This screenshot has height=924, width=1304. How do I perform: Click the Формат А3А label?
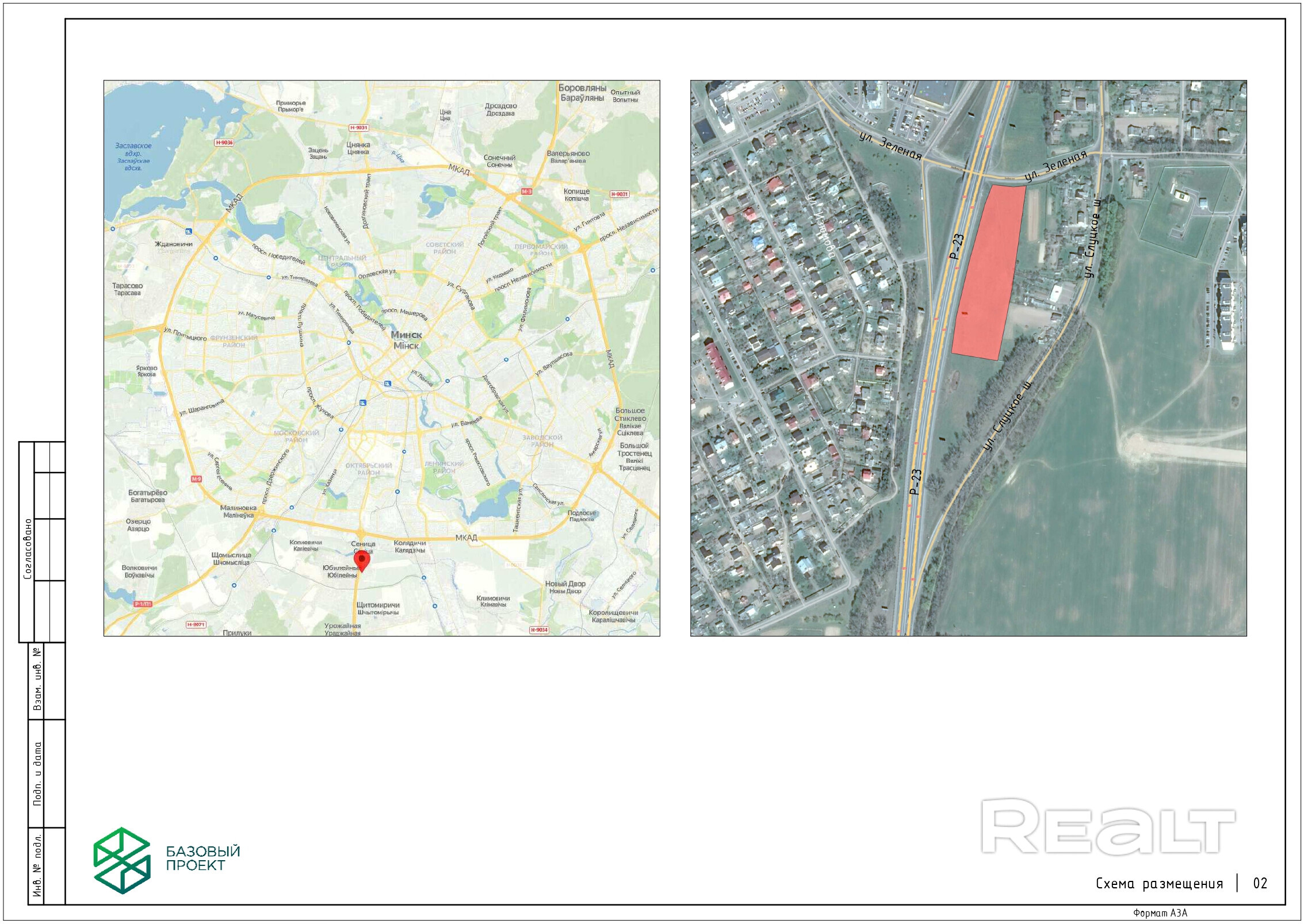(1160, 913)
